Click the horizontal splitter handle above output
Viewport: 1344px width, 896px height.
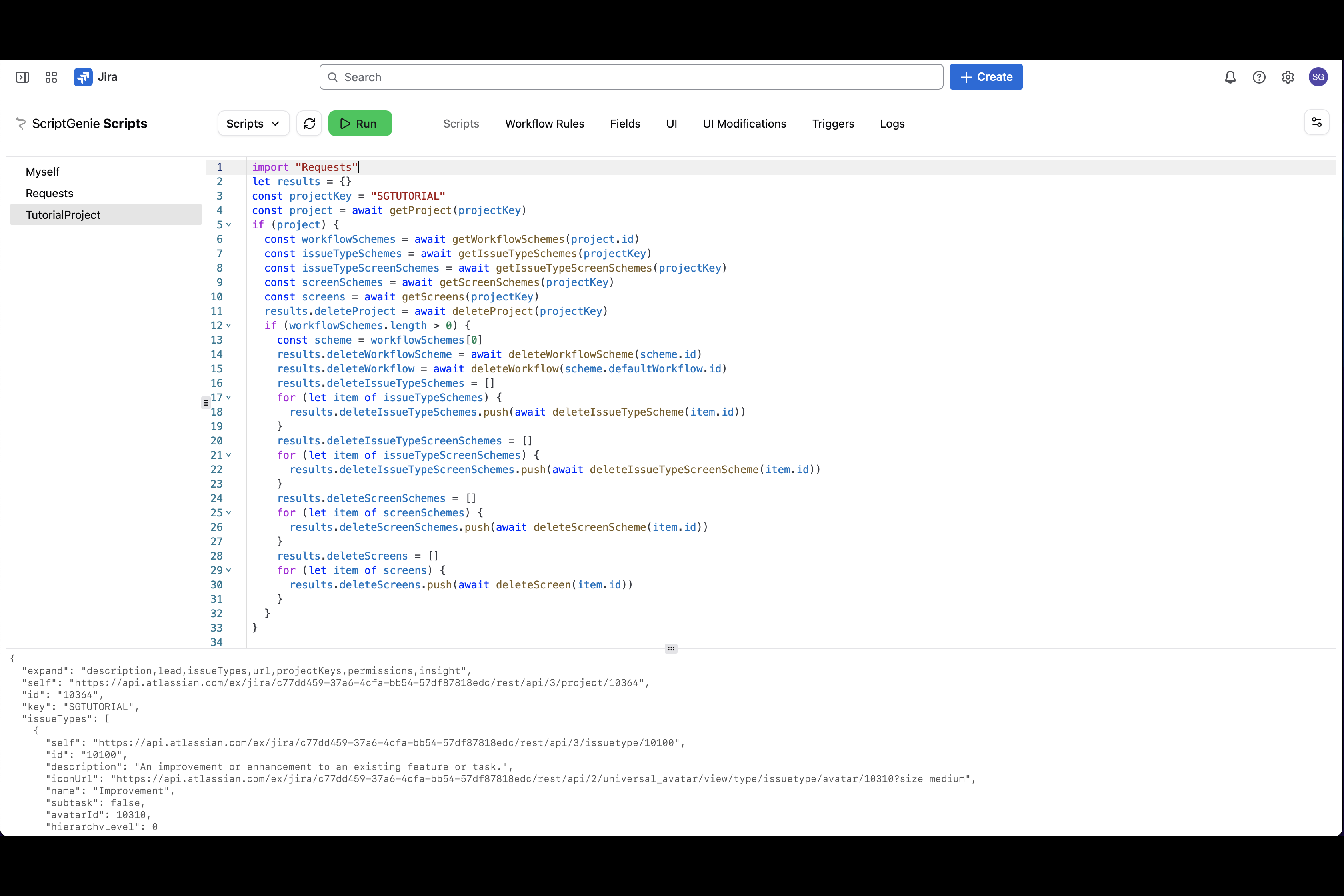click(671, 648)
